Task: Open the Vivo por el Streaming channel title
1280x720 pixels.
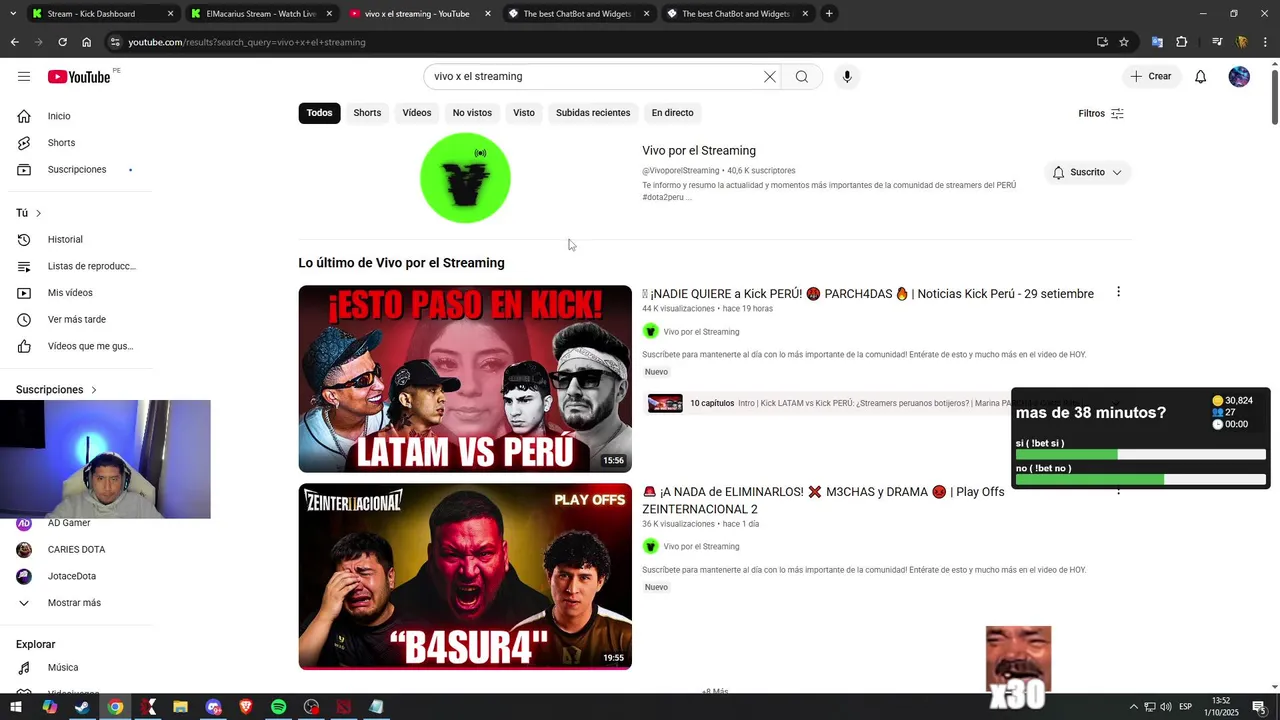Action: coord(699,150)
